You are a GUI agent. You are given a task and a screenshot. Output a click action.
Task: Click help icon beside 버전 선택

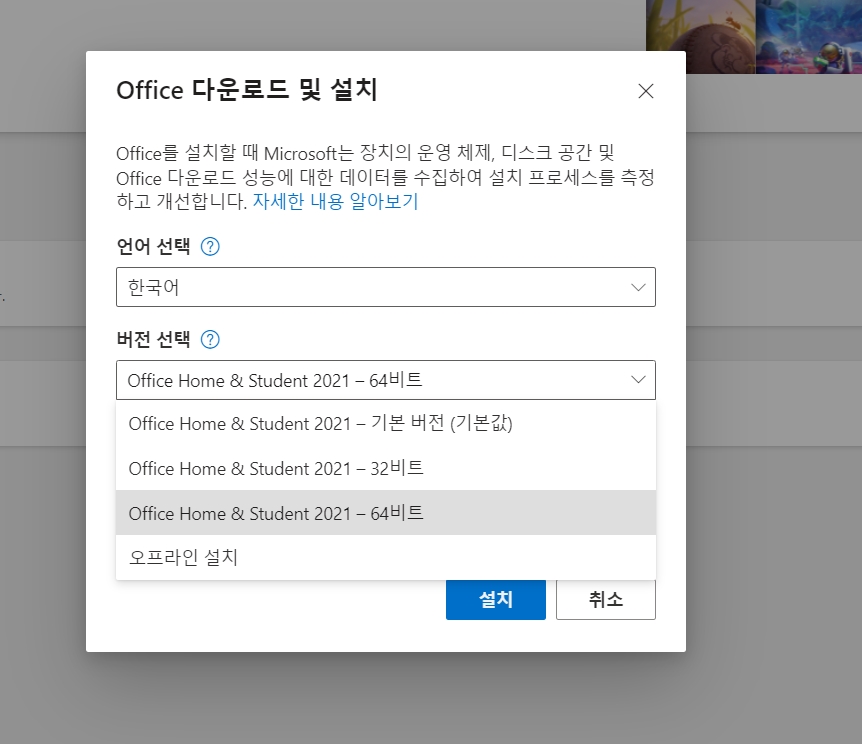click(210, 339)
